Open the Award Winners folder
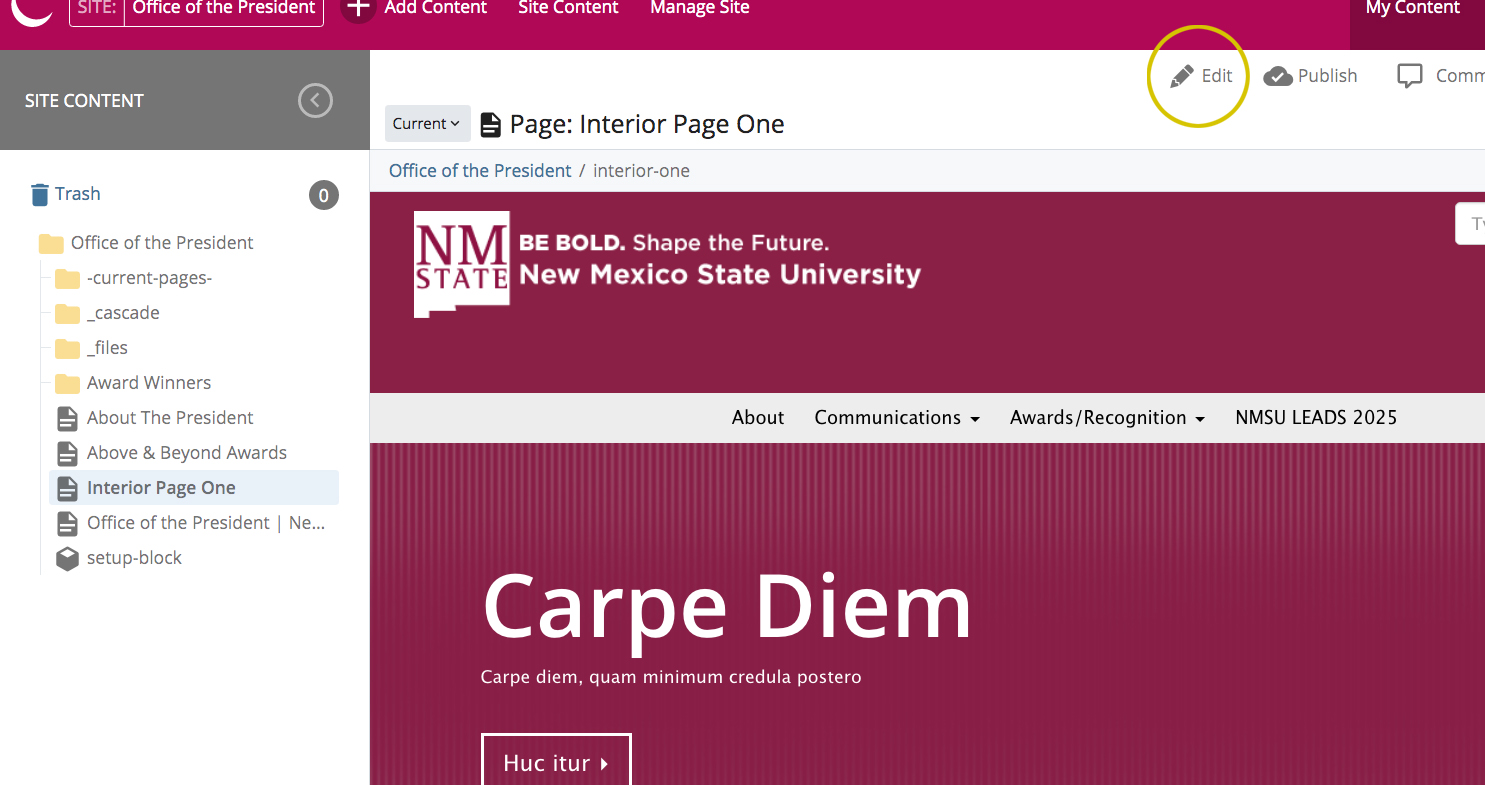This screenshot has width=1485, height=785. coord(148,383)
